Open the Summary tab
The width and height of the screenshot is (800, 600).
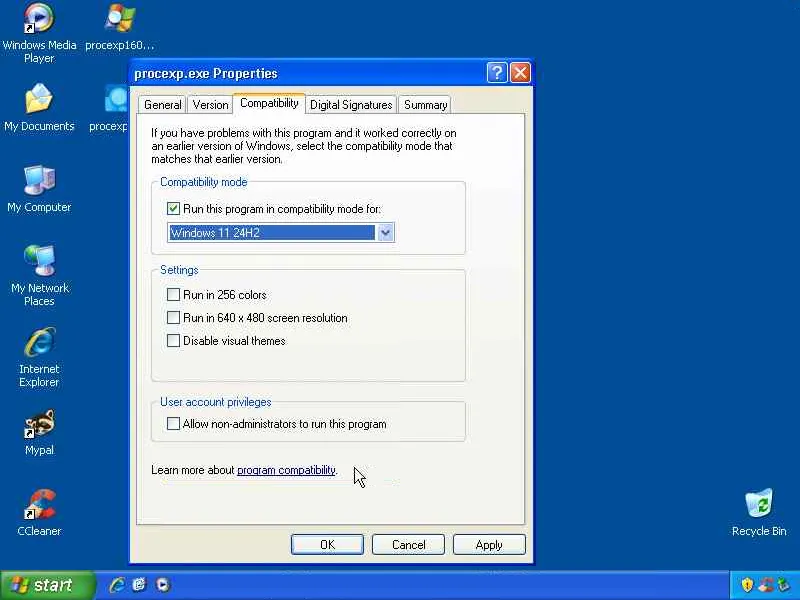425,105
